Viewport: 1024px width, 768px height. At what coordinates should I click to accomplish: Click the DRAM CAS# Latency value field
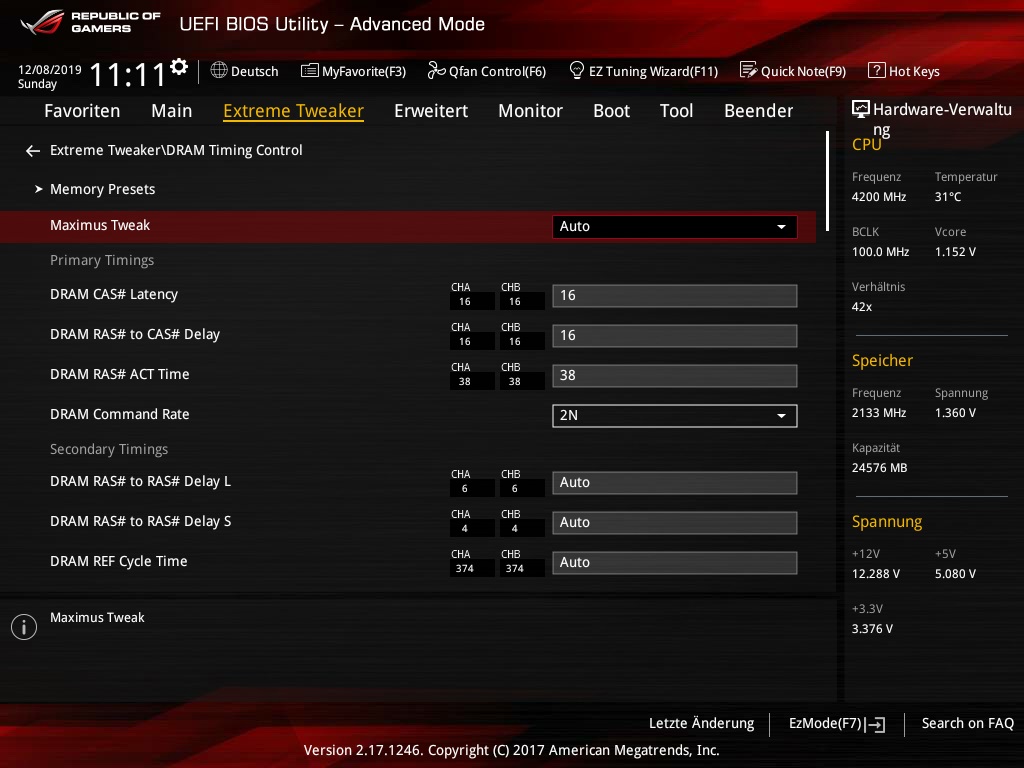[675, 296]
